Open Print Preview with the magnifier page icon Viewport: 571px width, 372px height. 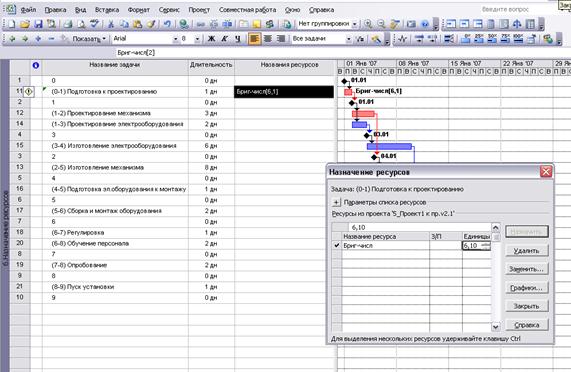pyautogui.click(x=81, y=24)
